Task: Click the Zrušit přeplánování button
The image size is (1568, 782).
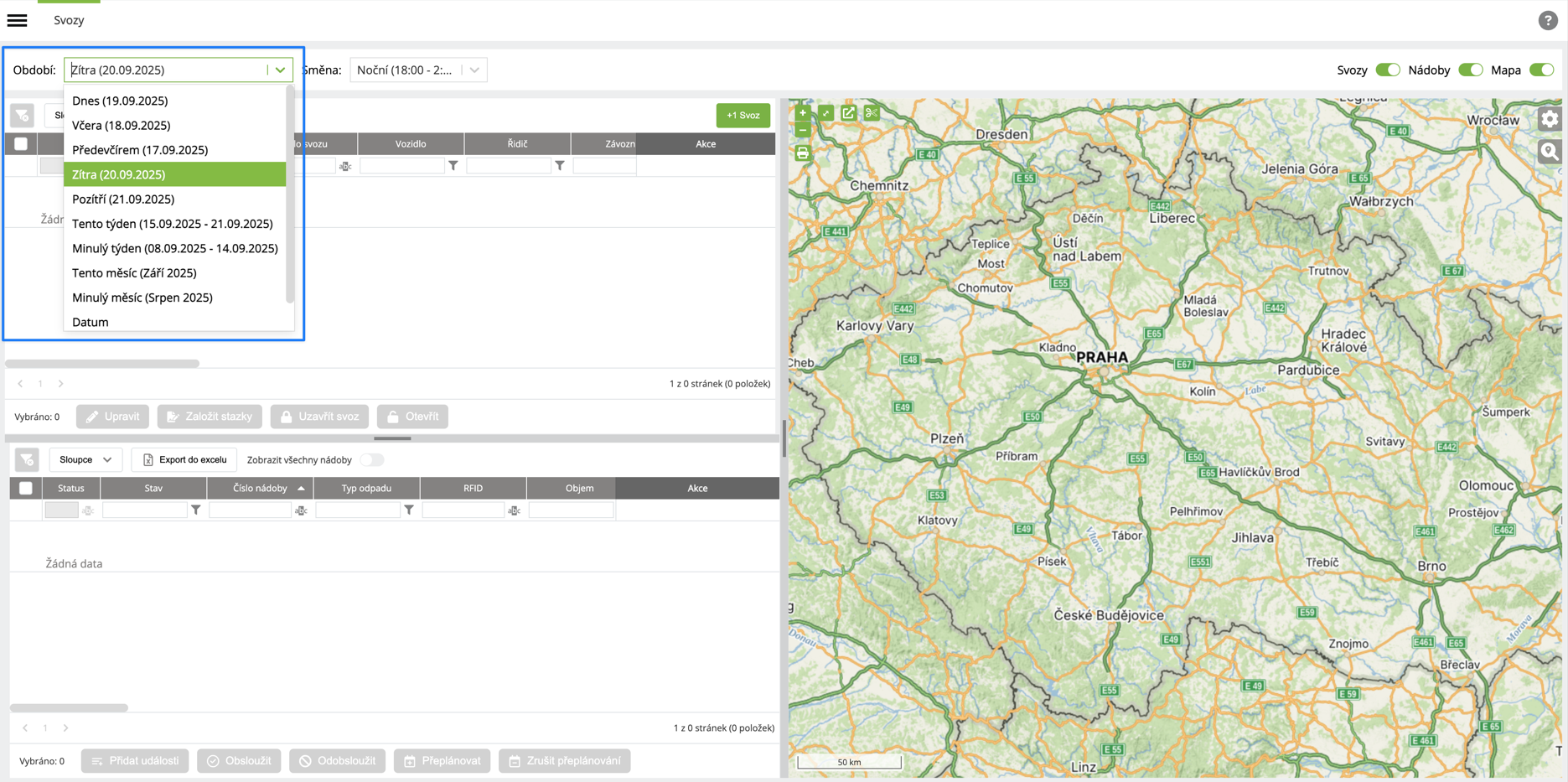Action: coord(565,761)
